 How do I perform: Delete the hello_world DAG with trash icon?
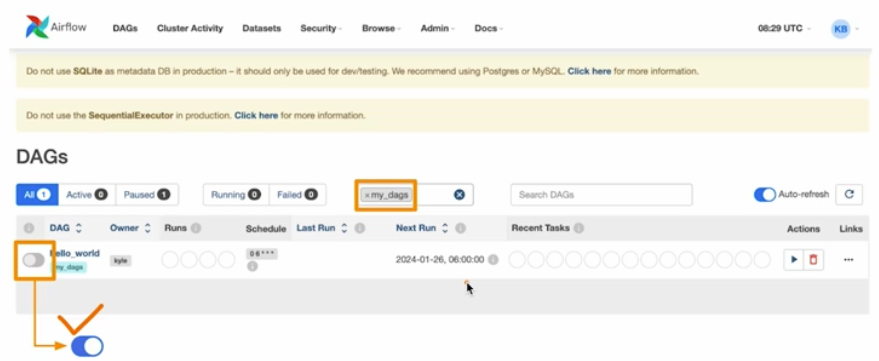(x=813, y=260)
